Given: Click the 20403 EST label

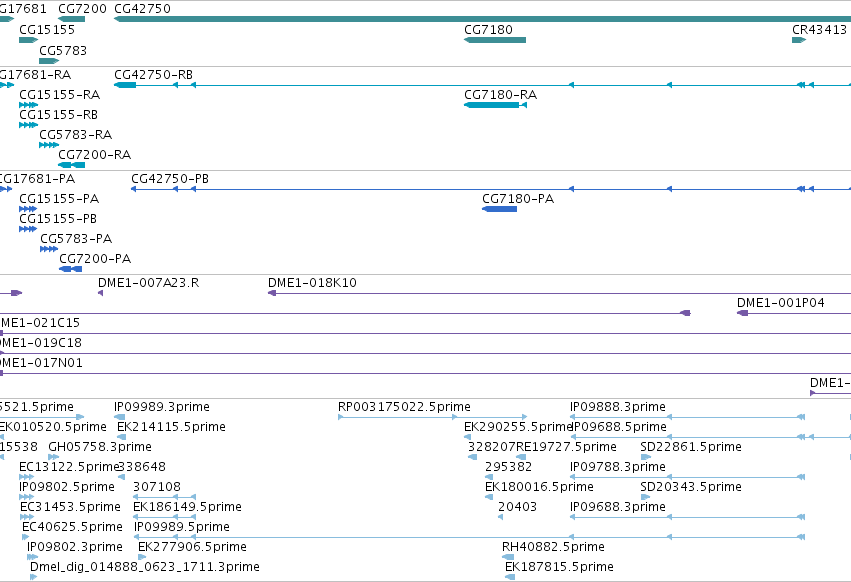Looking at the screenshot, I should click(517, 507).
